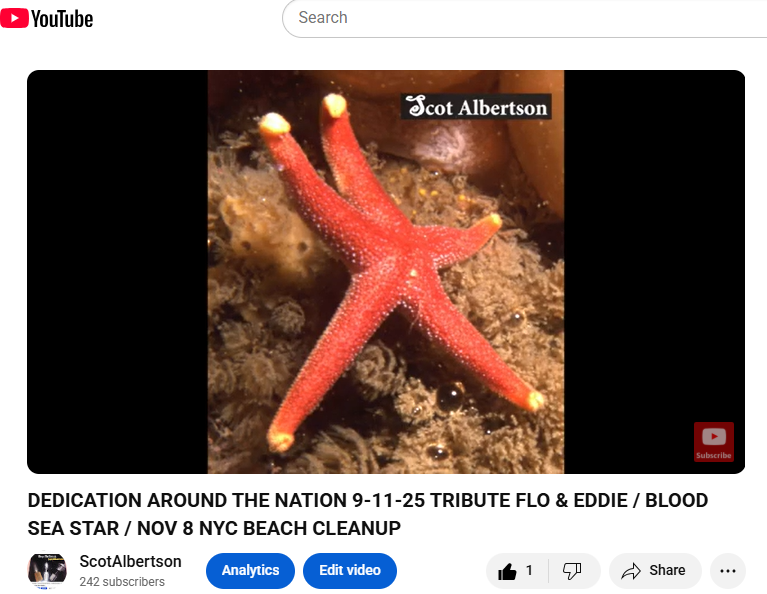Click the like count number 1
This screenshot has height=594, width=767.
pyautogui.click(x=529, y=571)
